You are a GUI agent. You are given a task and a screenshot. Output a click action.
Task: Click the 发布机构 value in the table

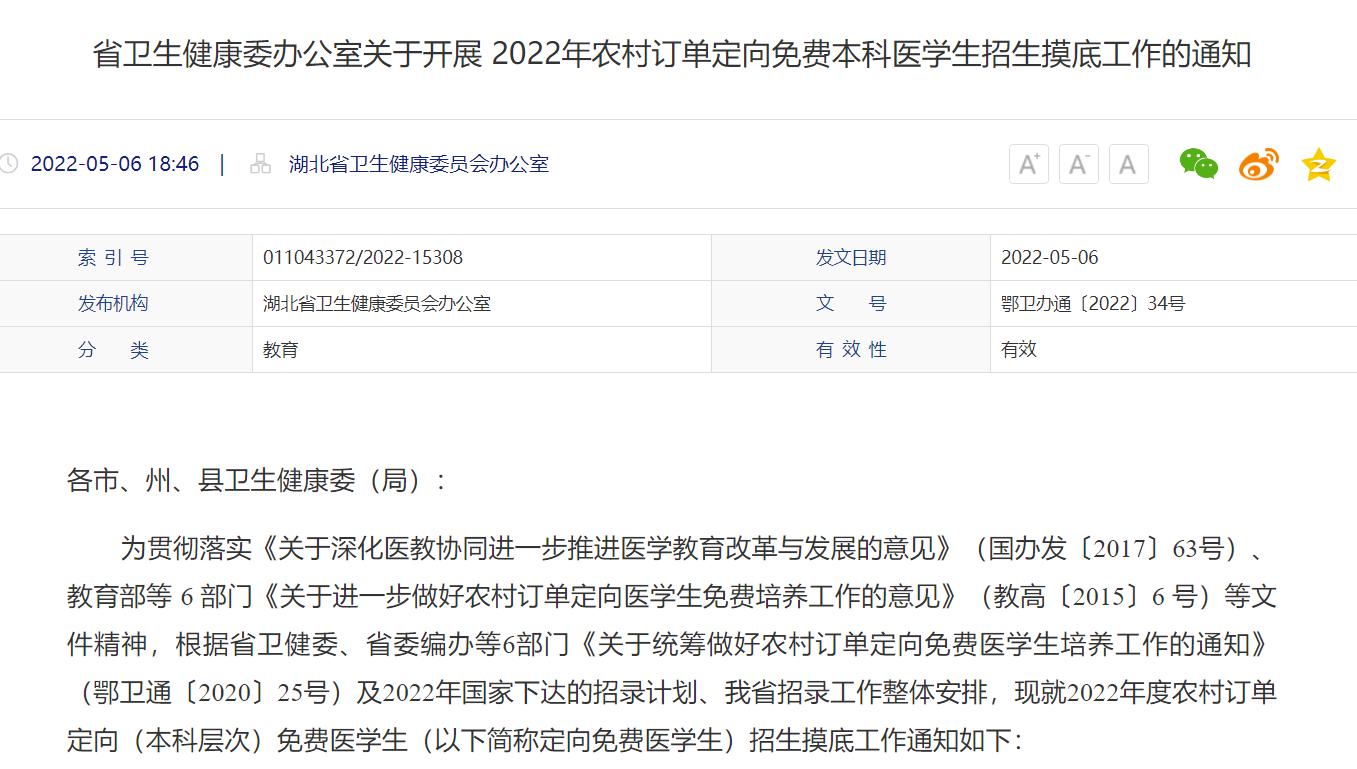pos(376,304)
